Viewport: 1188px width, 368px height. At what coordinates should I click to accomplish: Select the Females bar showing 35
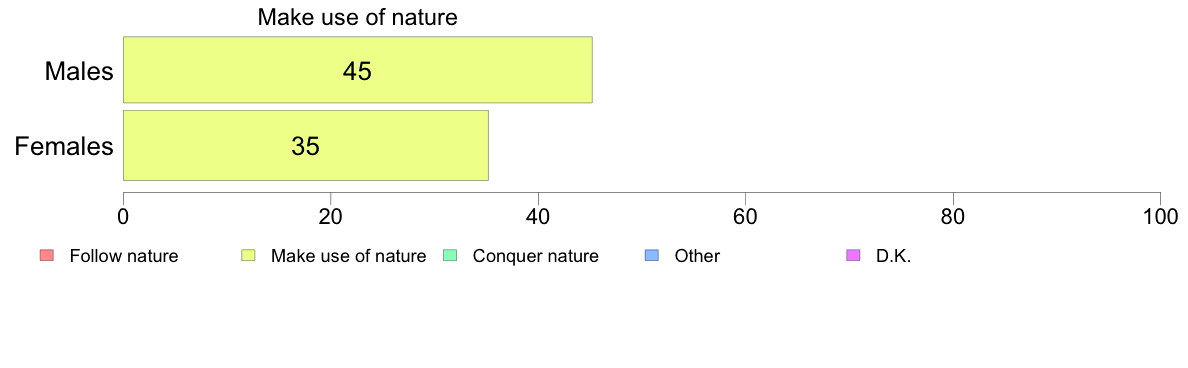coord(305,145)
